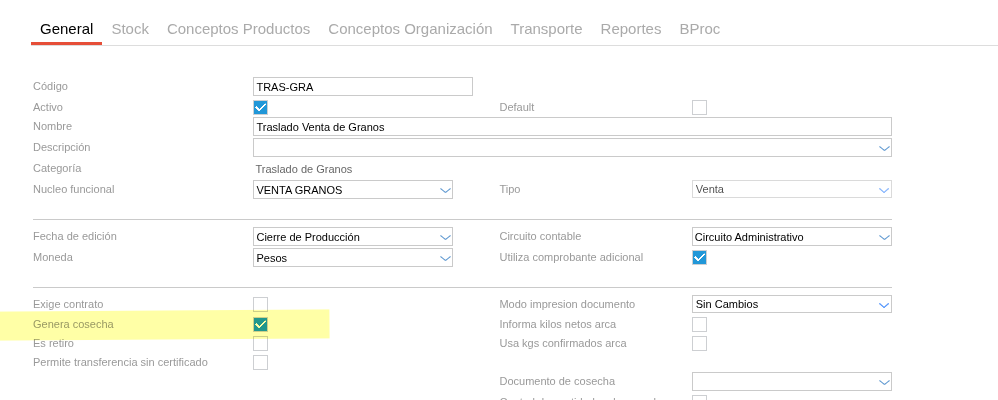Open the Conceptos Productos tab
Viewport: 998px width, 400px height.
tap(238, 29)
